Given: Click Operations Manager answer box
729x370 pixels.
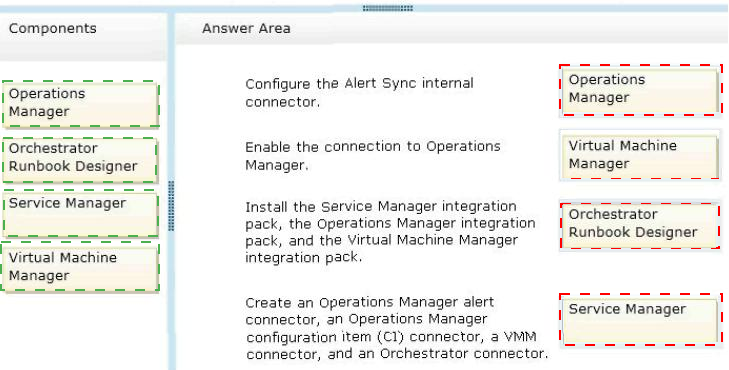Looking at the screenshot, I should [x=640, y=90].
